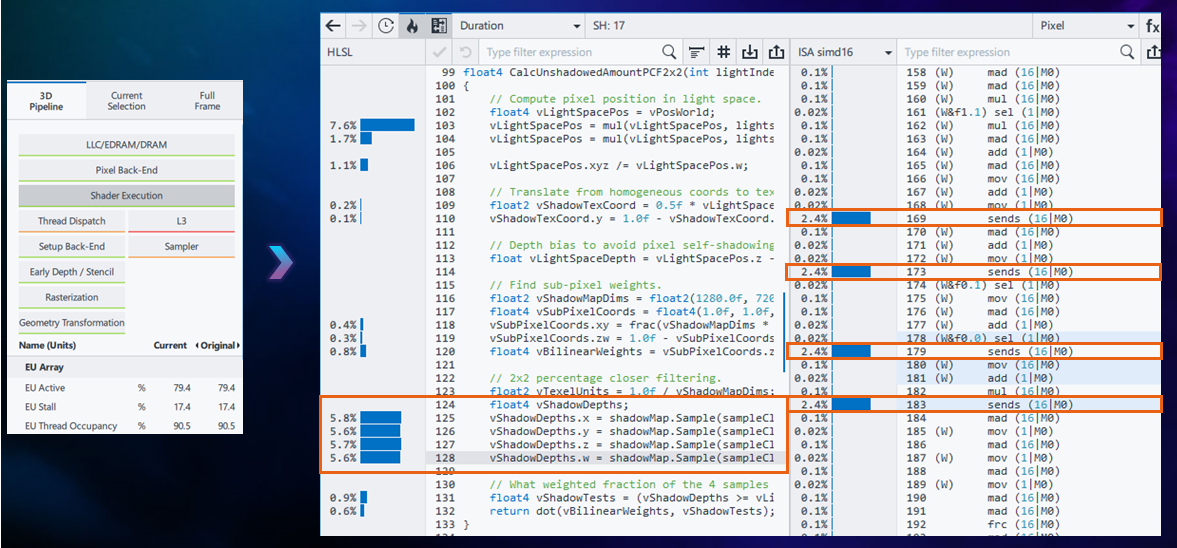1177x548 pixels.
Task: Click search icon in HLSL filter
Action: click(x=669, y=52)
